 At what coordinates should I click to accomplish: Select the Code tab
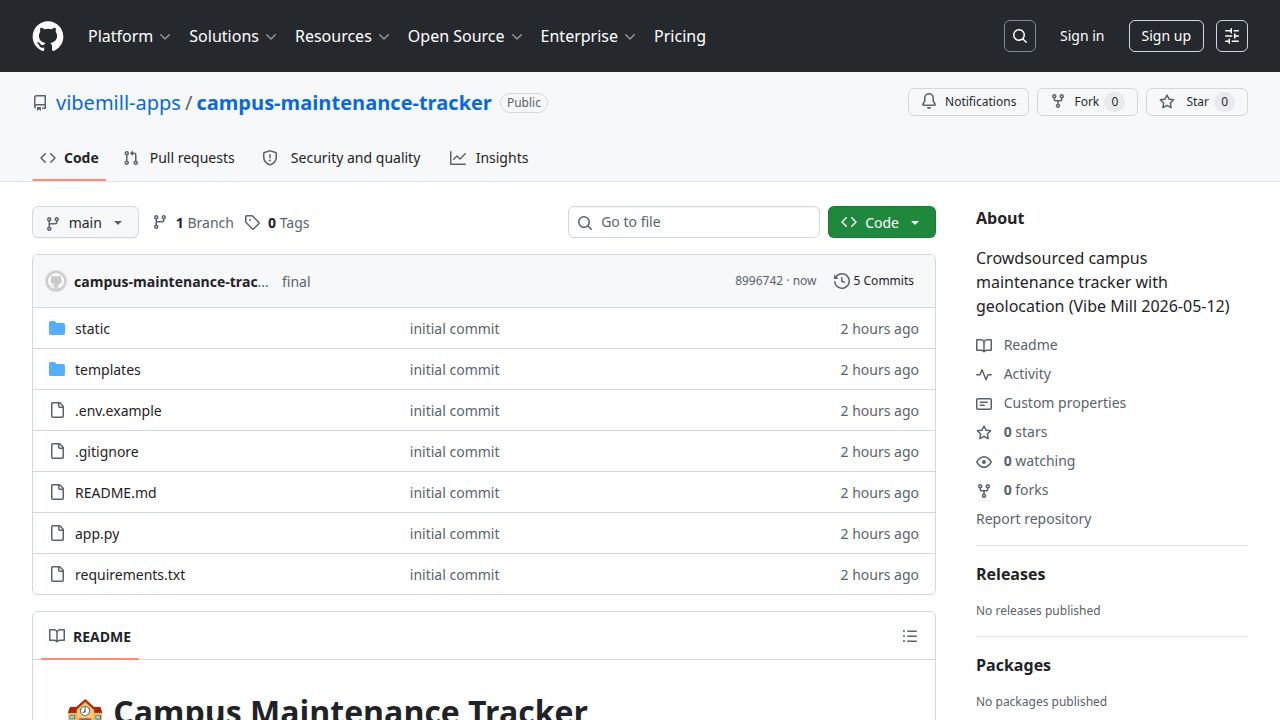pyautogui.click(x=69, y=158)
